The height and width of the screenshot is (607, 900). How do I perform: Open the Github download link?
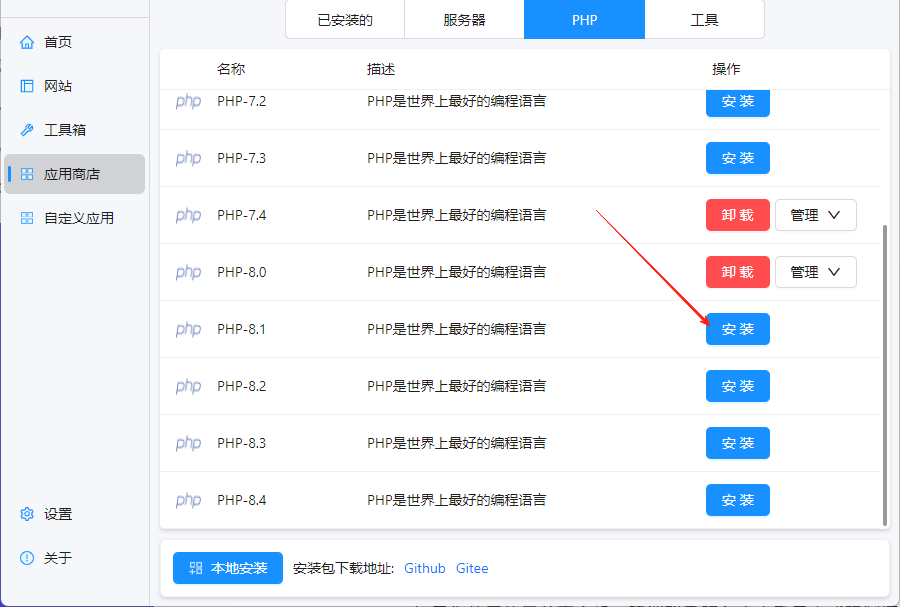(425, 568)
